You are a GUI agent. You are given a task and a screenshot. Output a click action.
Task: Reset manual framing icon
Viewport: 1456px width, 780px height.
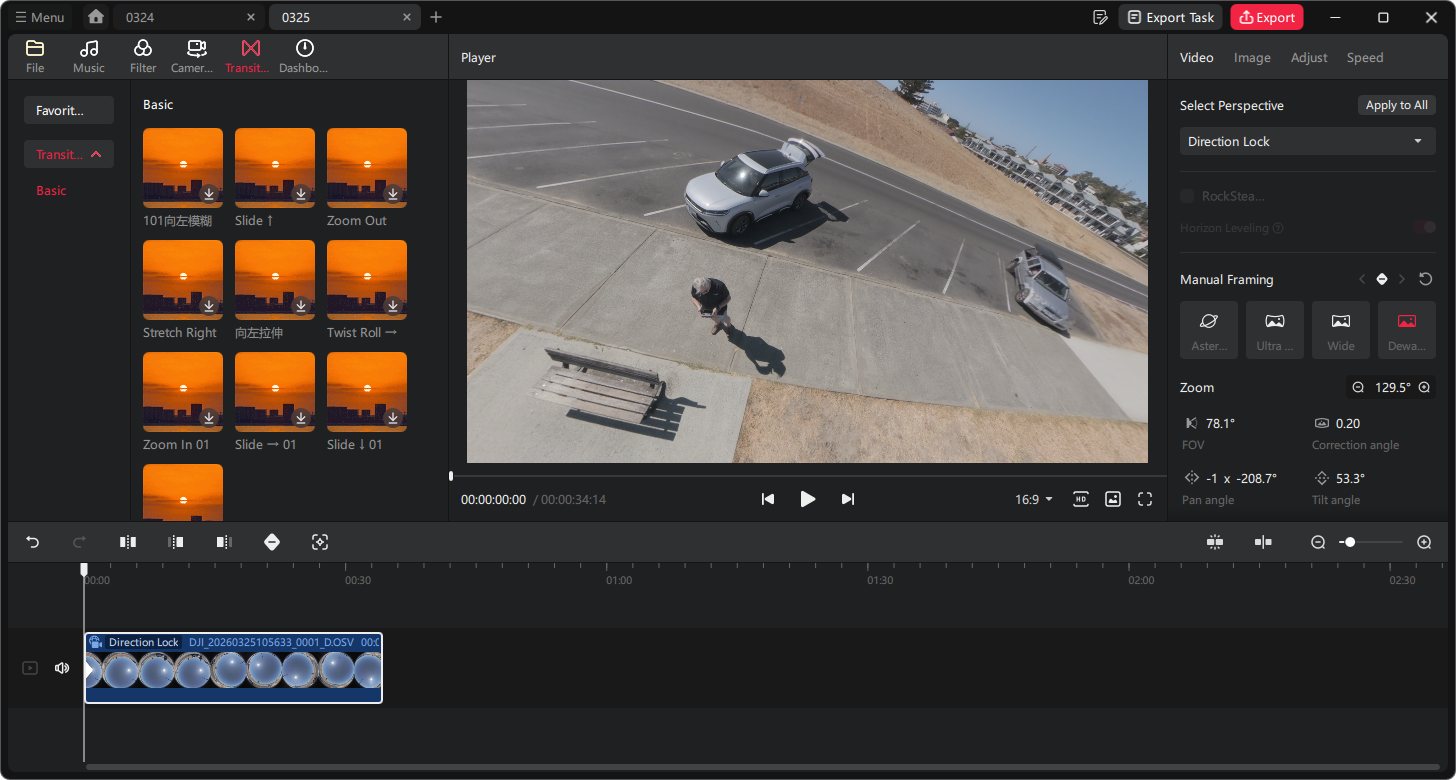[x=1426, y=279]
